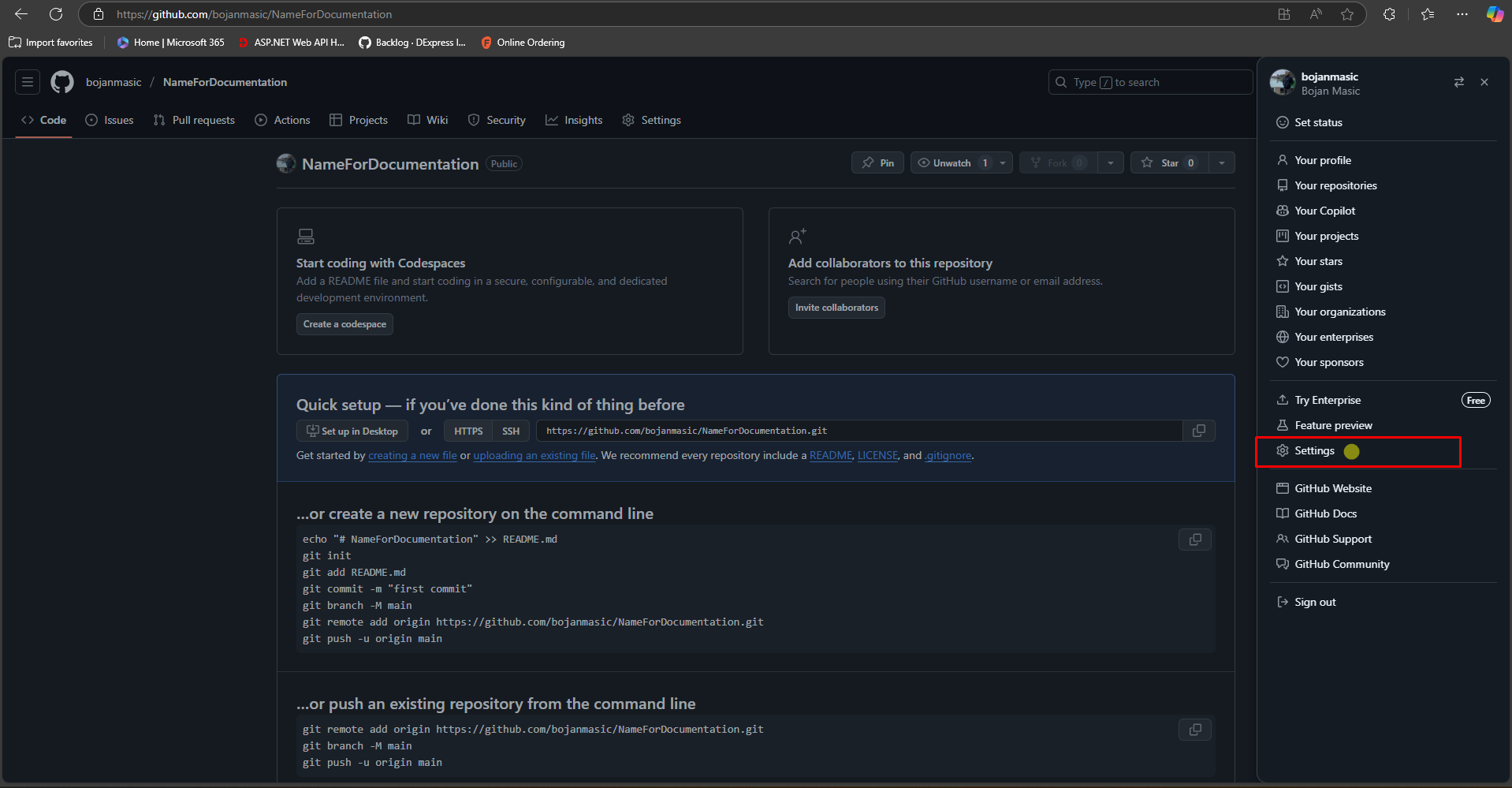Screen dimensions: 1512x788
Task: Follow the uploading an existing file link
Action: pos(534,455)
